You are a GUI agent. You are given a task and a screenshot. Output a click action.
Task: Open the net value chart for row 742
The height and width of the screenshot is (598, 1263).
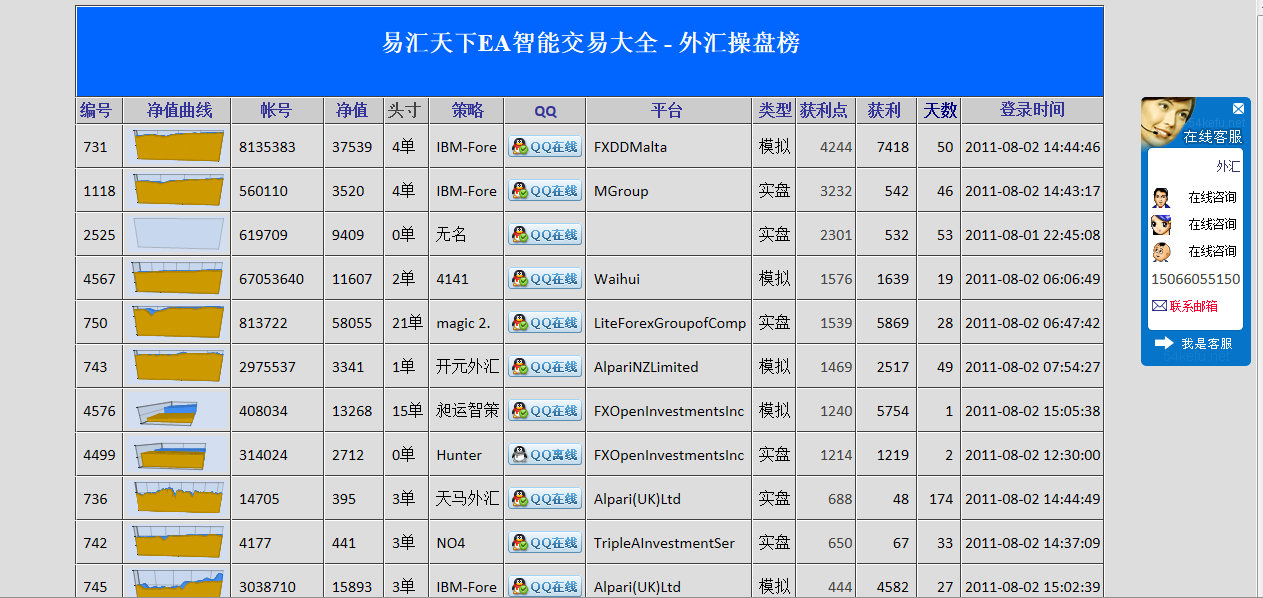pyautogui.click(x=179, y=542)
